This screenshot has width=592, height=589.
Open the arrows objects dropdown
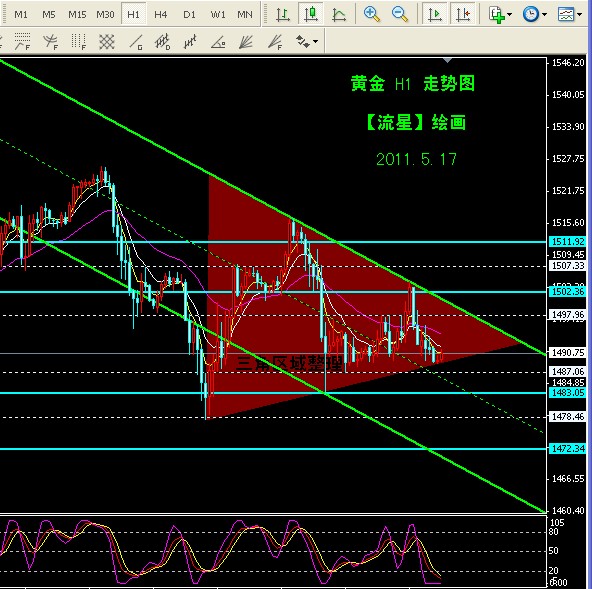[x=307, y=42]
